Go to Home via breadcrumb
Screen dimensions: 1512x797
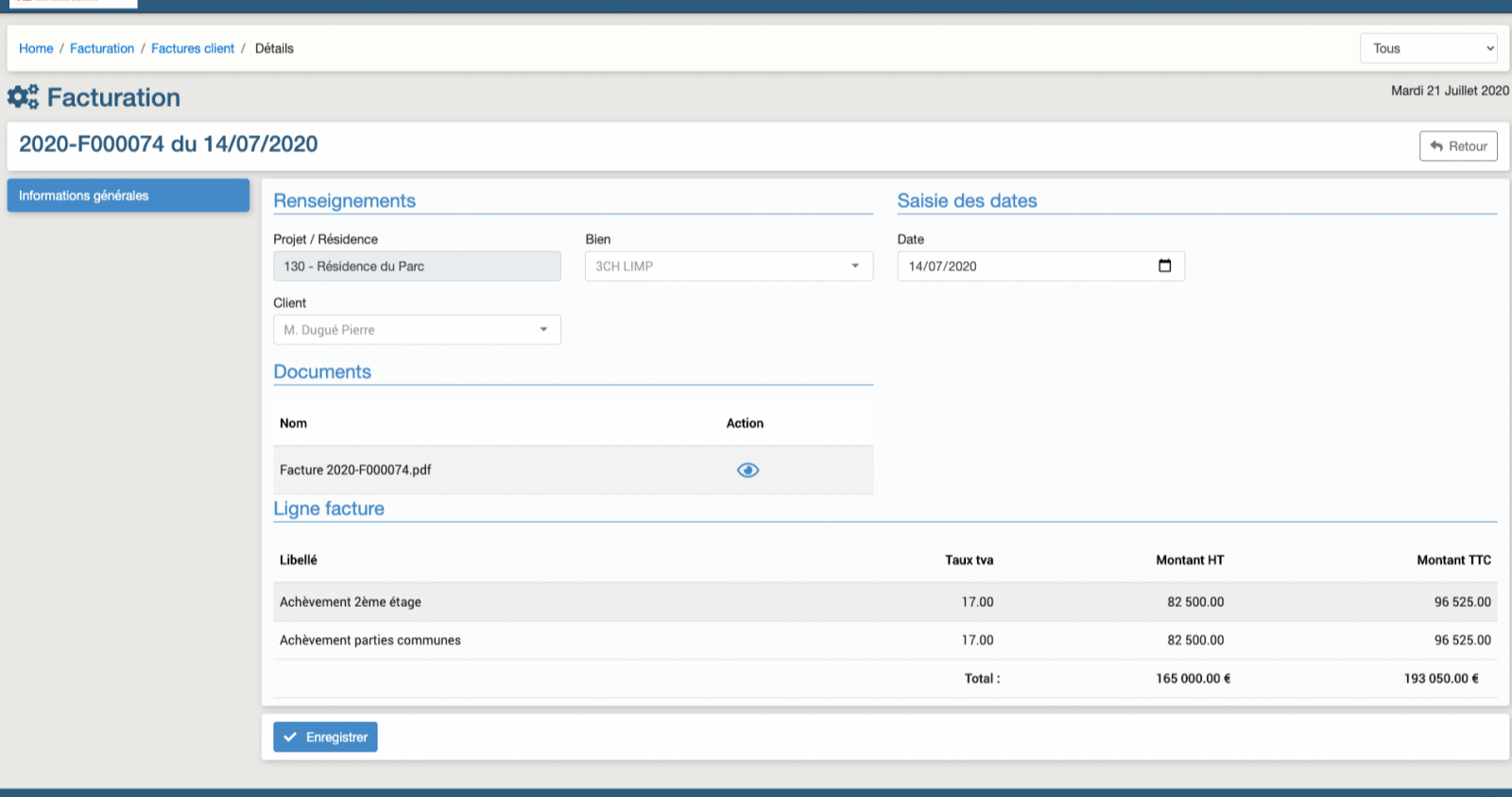[x=36, y=48]
